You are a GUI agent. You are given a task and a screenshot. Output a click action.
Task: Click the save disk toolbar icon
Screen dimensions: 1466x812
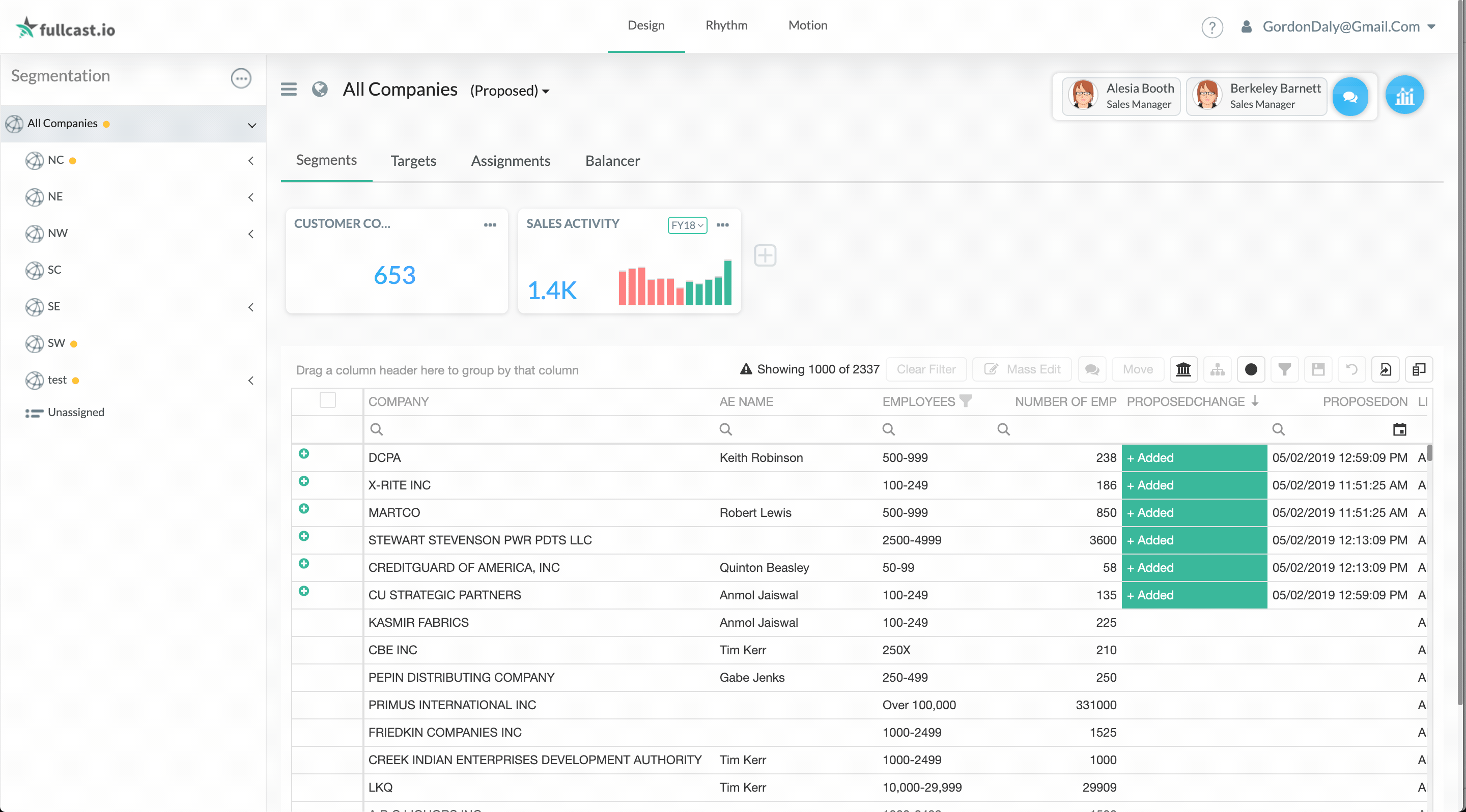point(1318,369)
